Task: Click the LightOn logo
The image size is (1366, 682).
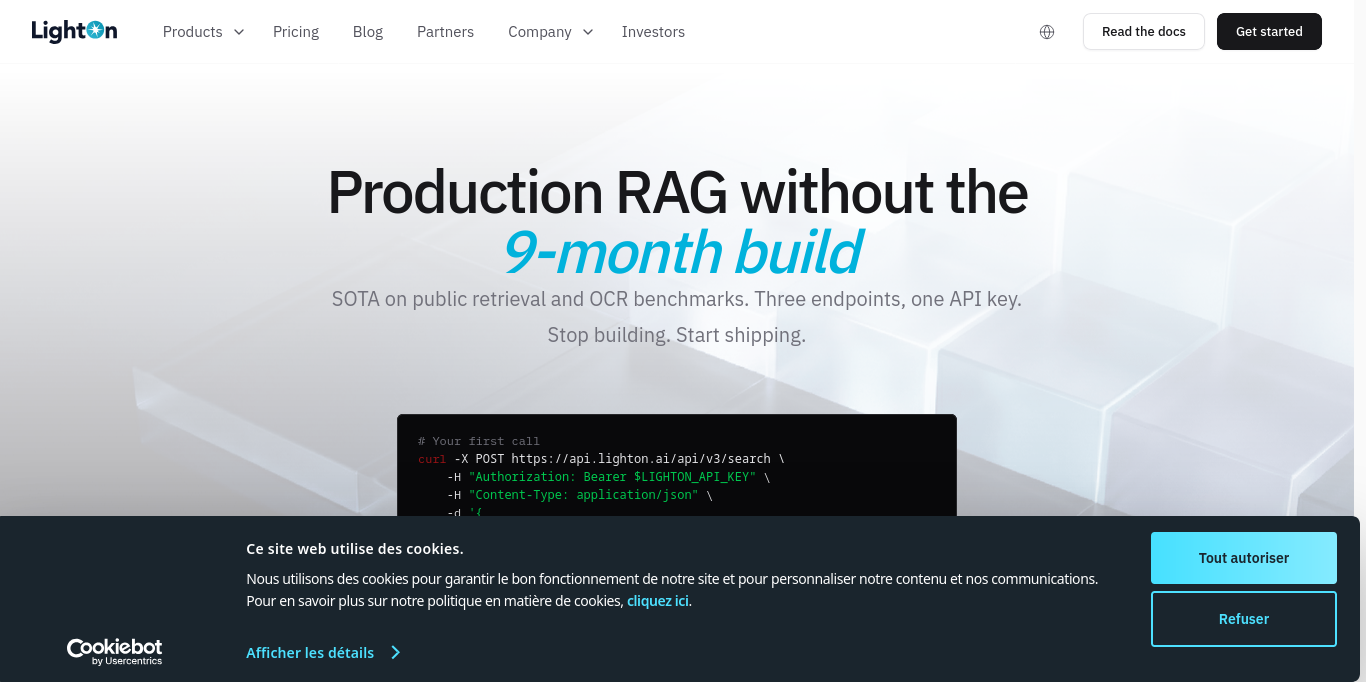Action: 74,31
